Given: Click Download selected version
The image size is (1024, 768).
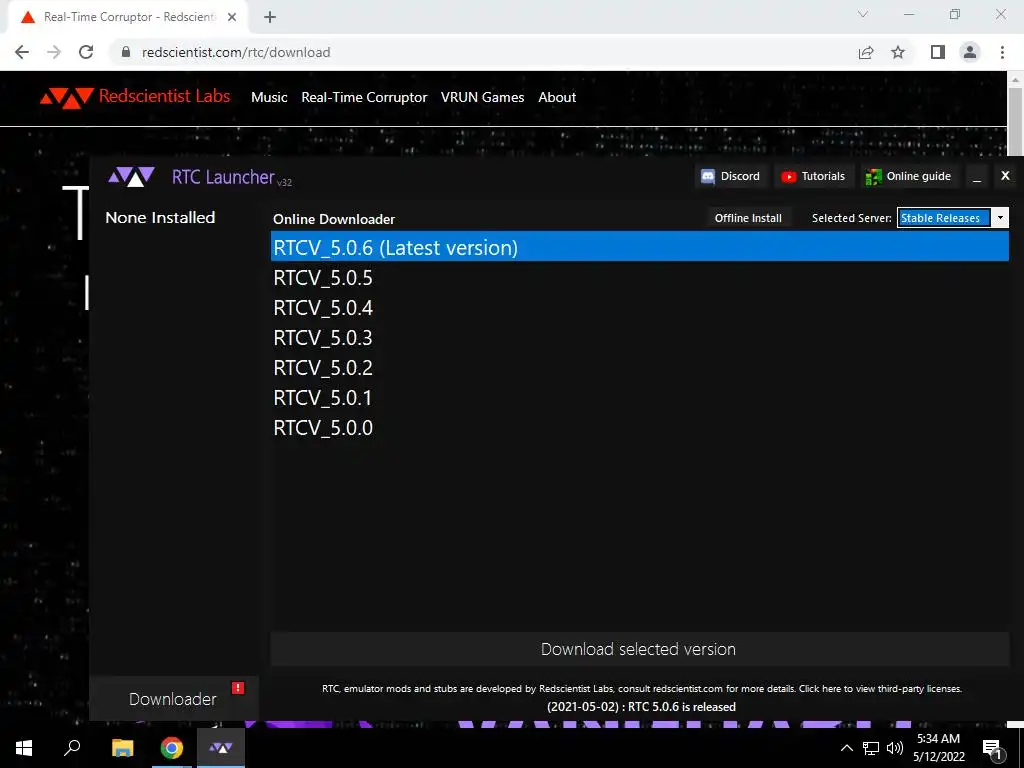Looking at the screenshot, I should (639, 648).
